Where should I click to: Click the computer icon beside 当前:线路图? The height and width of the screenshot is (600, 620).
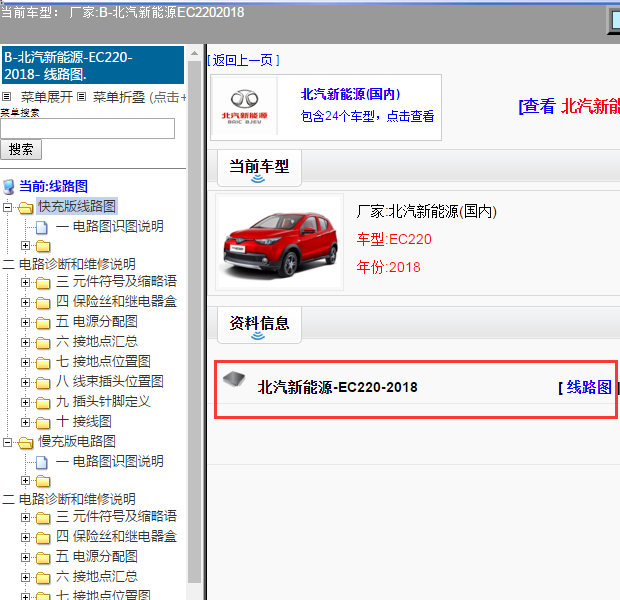pyautogui.click(x=9, y=187)
